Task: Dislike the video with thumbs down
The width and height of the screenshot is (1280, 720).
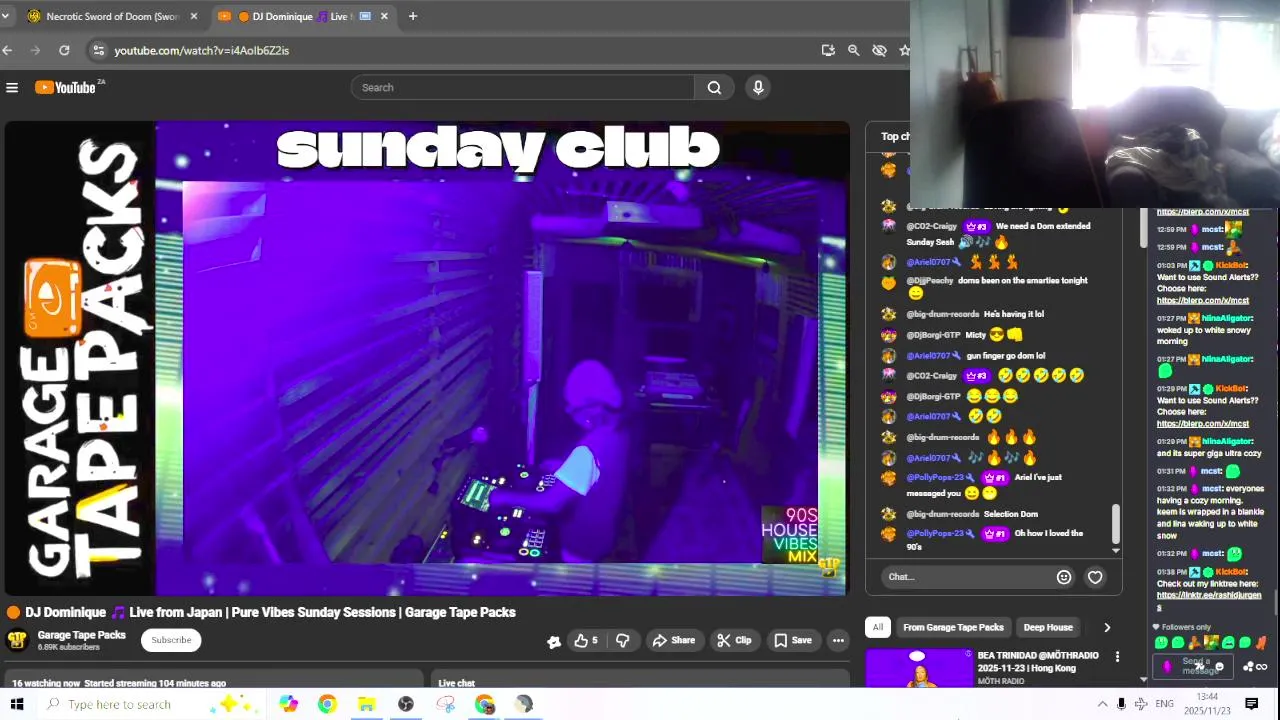Action: 622,640
